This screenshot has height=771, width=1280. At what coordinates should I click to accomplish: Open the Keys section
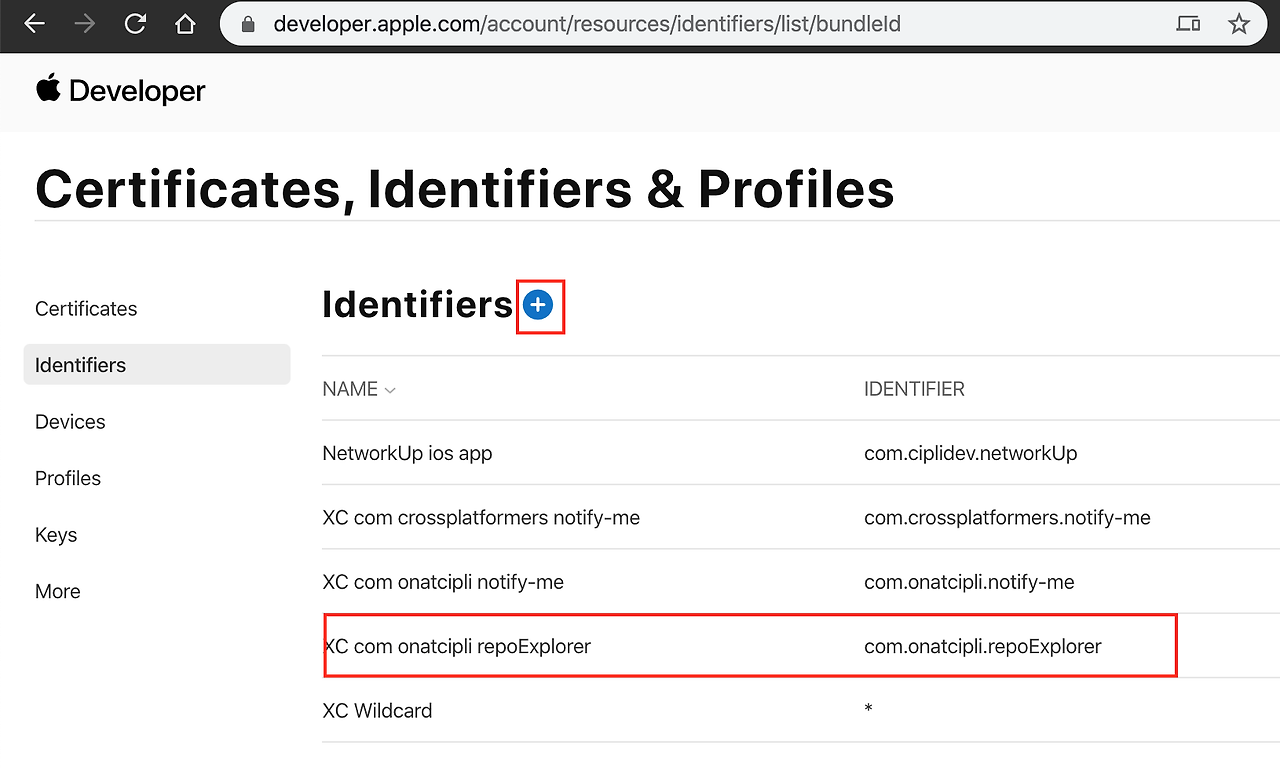point(56,535)
